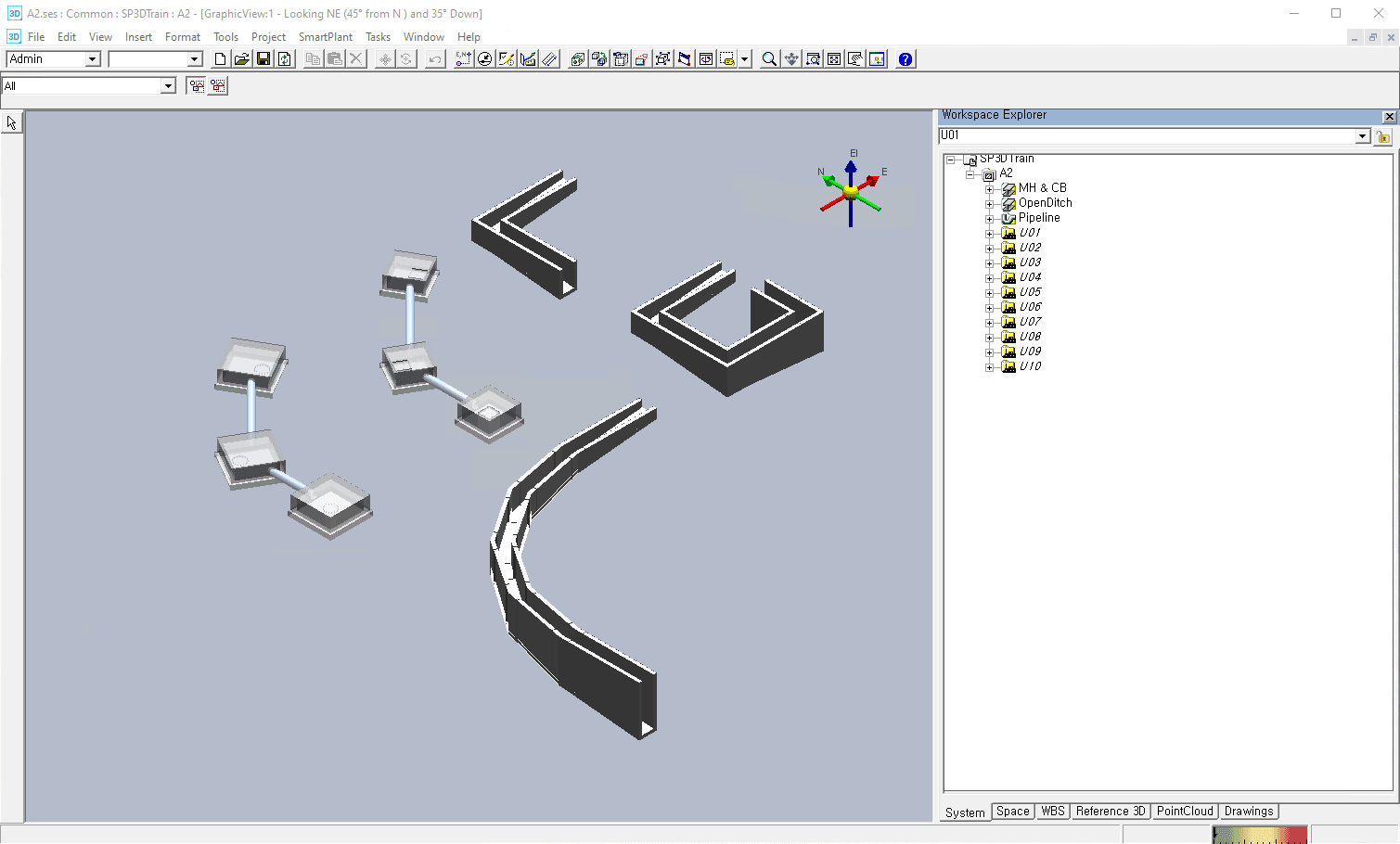The height and width of the screenshot is (844, 1400).
Task: Select the OpenDitch tree item
Action: coord(1046,202)
